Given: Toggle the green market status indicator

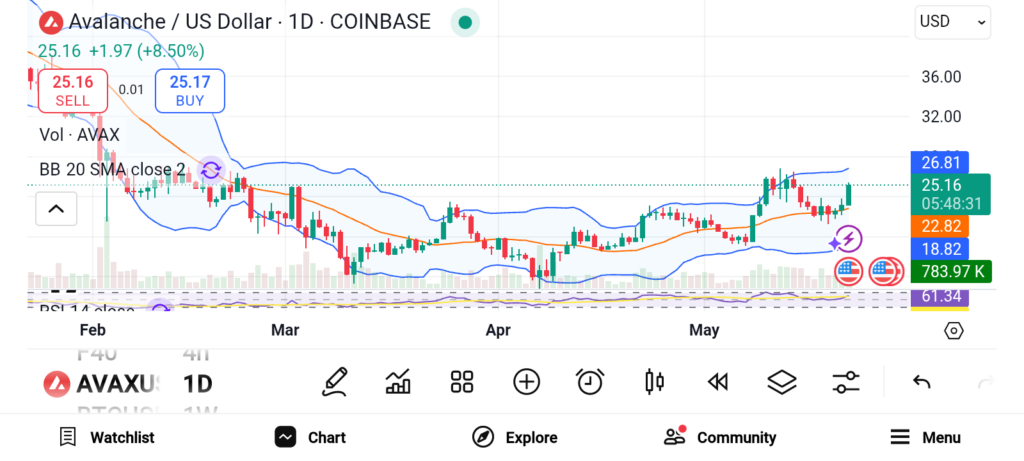Looking at the screenshot, I should point(465,22).
